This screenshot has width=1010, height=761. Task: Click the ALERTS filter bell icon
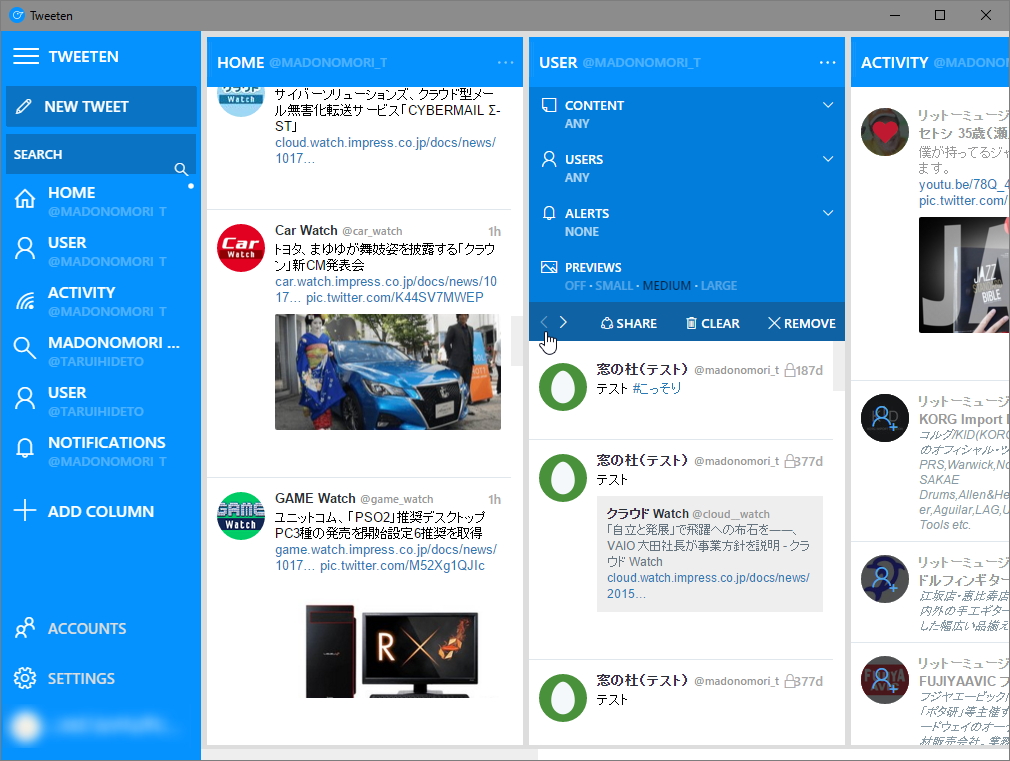point(549,213)
